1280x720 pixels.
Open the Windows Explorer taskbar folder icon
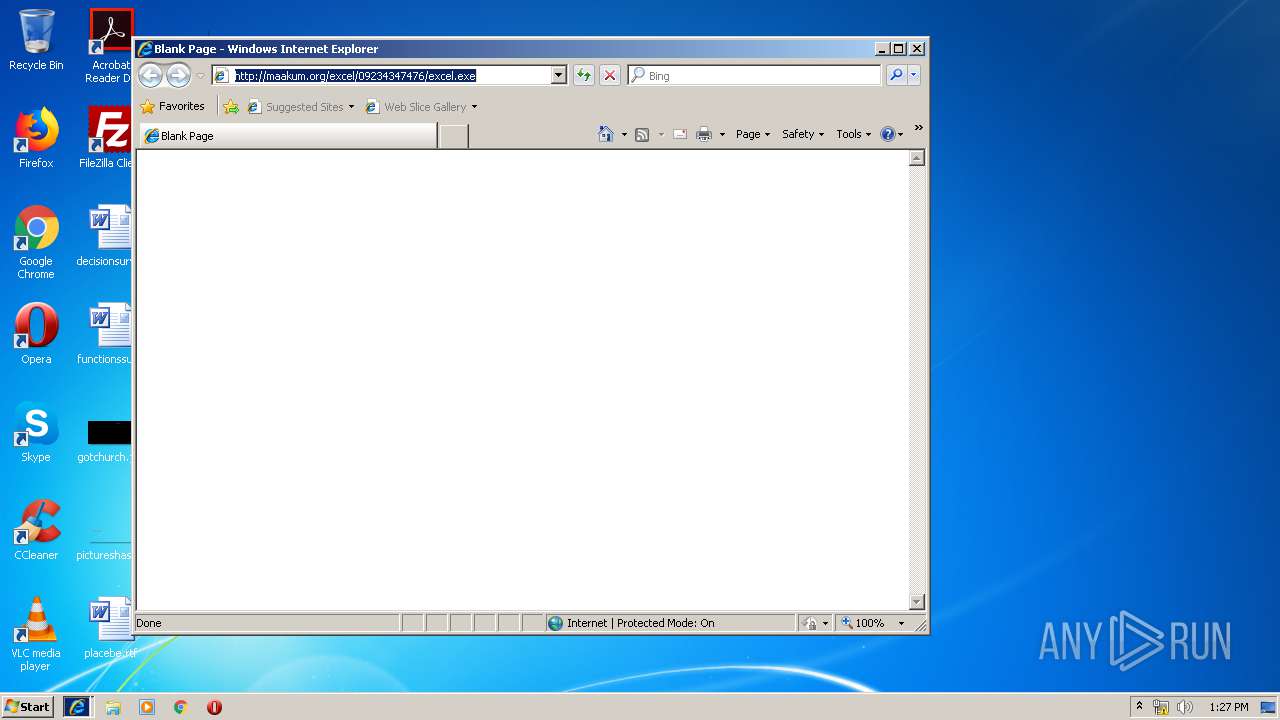click(x=113, y=707)
